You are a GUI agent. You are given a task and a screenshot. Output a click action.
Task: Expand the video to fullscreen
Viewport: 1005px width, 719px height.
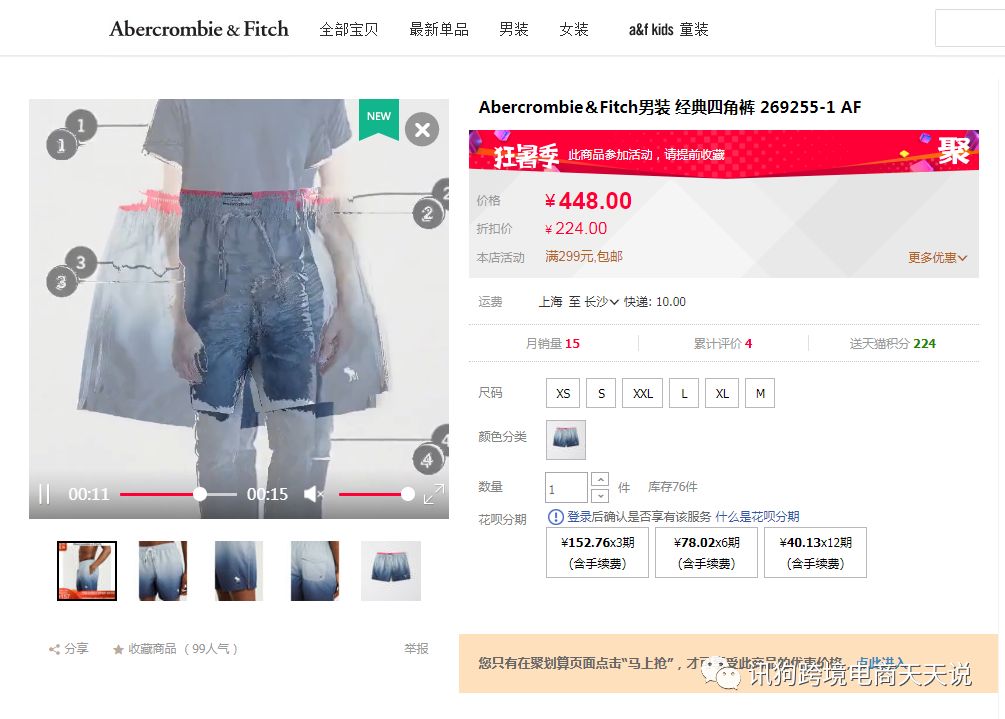coord(434,494)
